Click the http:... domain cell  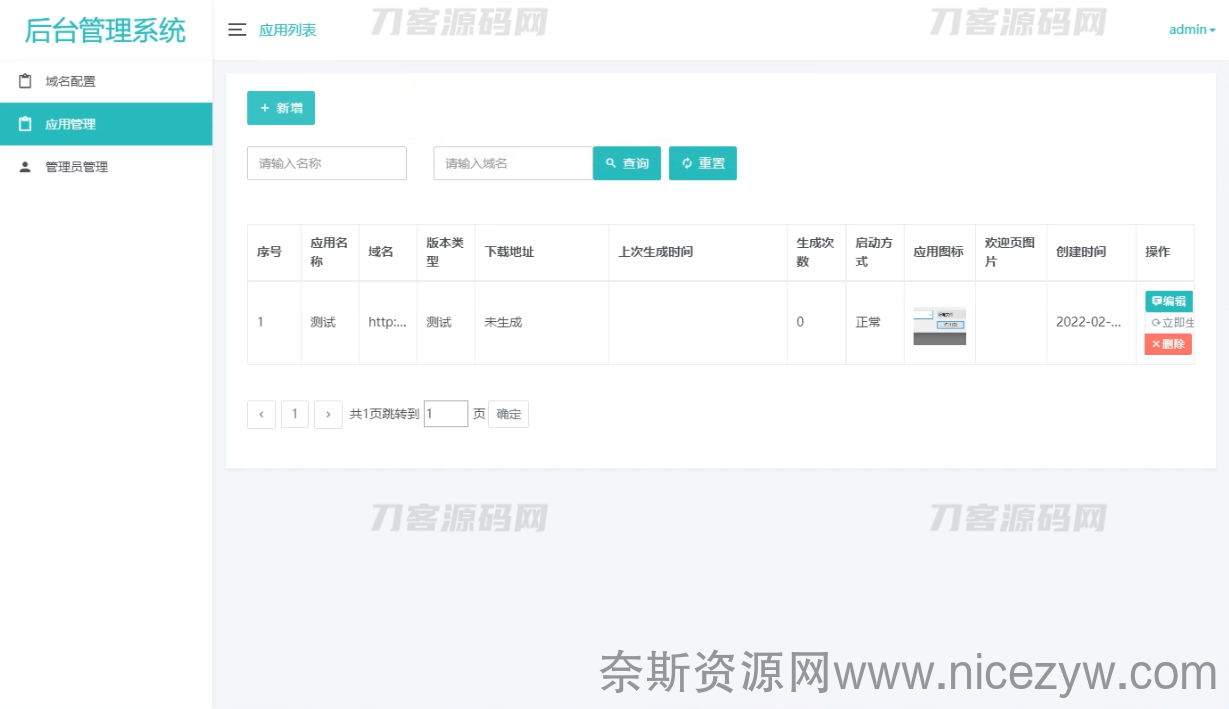tap(387, 322)
